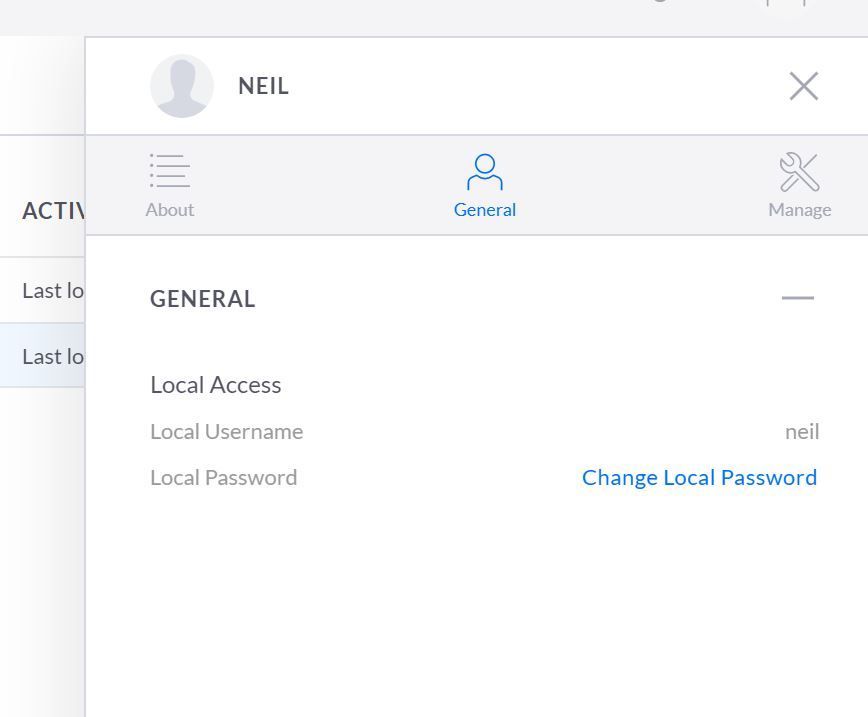
Task: Click the username value neil
Action: [801, 432]
